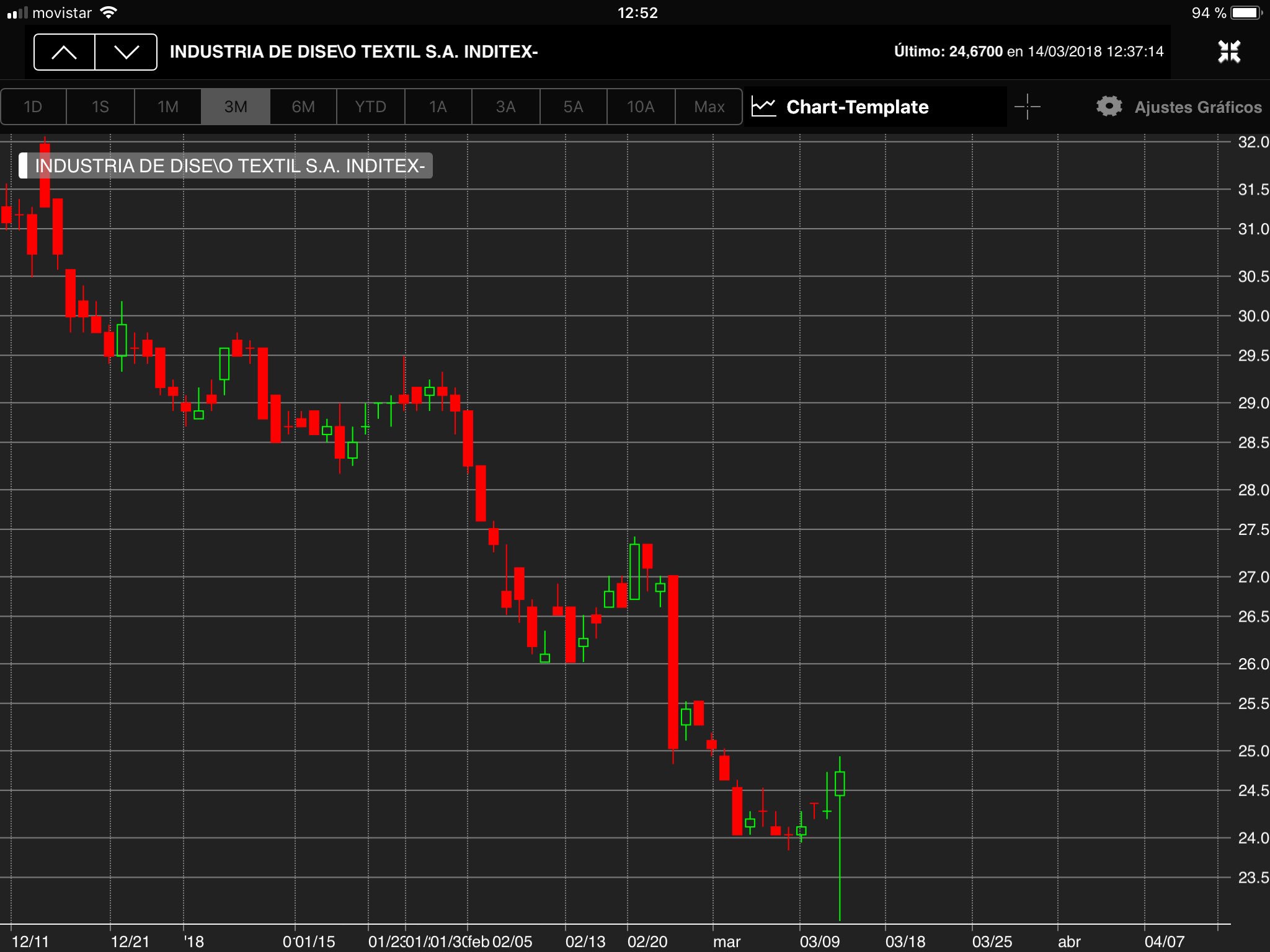
Task: Switch to the 3A range
Action: pyautogui.click(x=506, y=107)
